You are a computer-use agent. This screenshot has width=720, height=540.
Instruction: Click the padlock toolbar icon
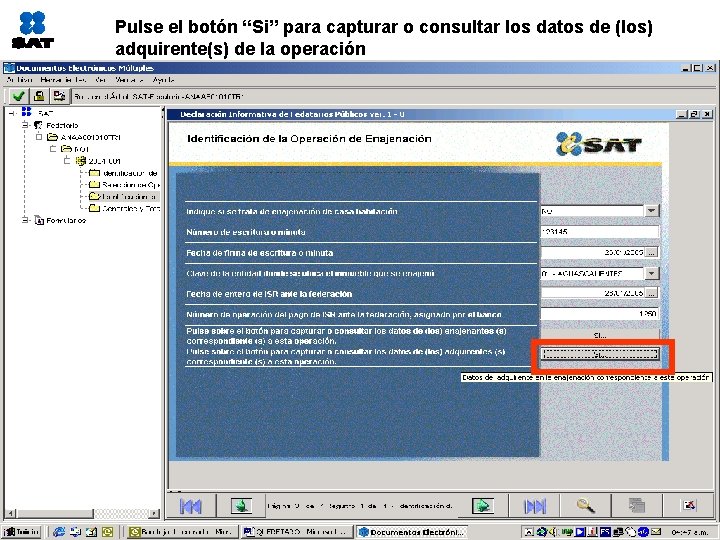39,96
